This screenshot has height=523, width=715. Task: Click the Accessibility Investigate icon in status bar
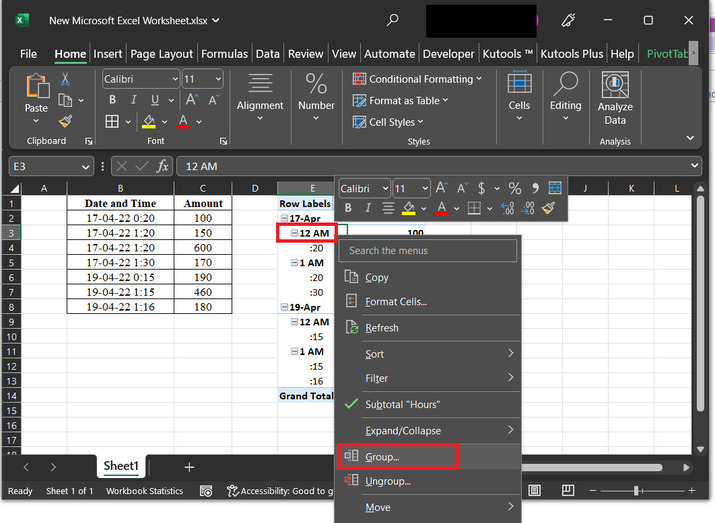(233, 491)
